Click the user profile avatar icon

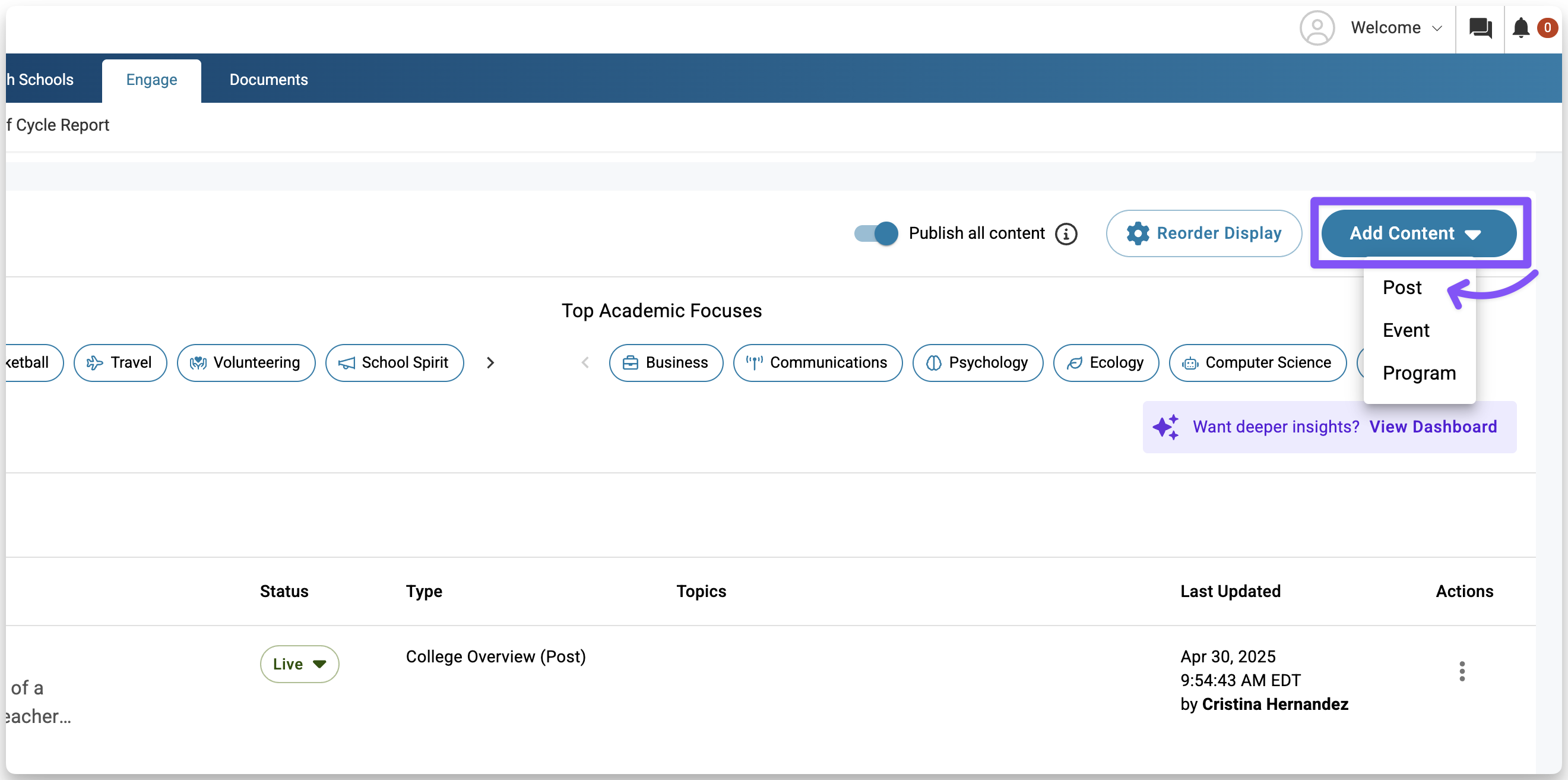[1317, 28]
